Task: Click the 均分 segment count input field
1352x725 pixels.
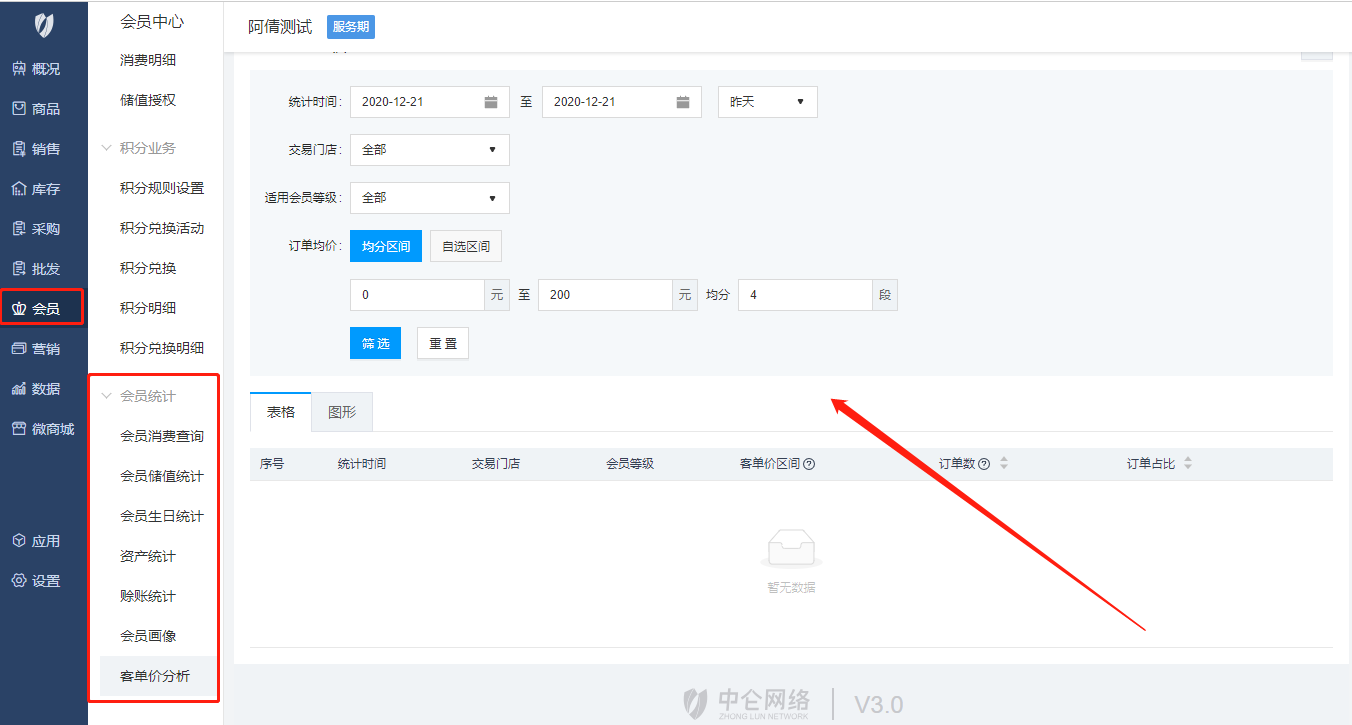Action: (804, 295)
